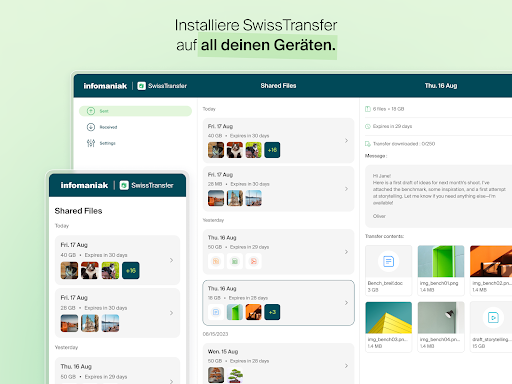Open draft_storytelling video file icon
This screenshot has width=512, height=384.
(x=493, y=317)
